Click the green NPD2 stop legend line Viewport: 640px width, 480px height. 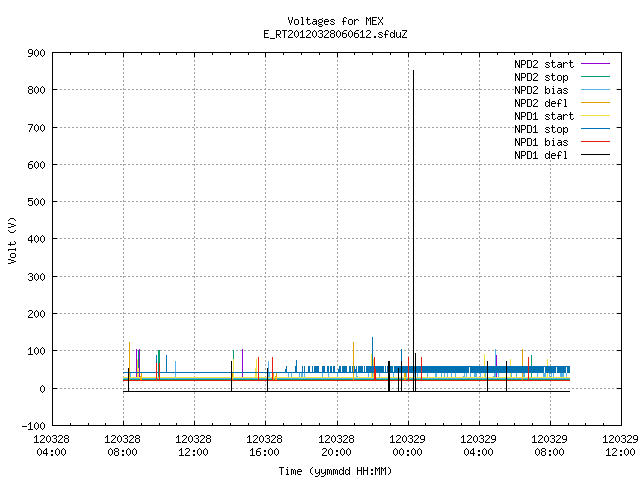[596, 77]
